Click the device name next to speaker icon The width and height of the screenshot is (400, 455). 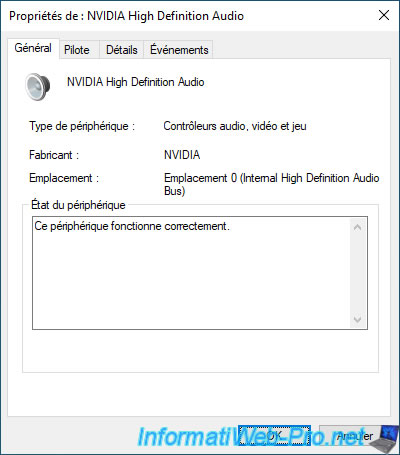click(x=136, y=82)
